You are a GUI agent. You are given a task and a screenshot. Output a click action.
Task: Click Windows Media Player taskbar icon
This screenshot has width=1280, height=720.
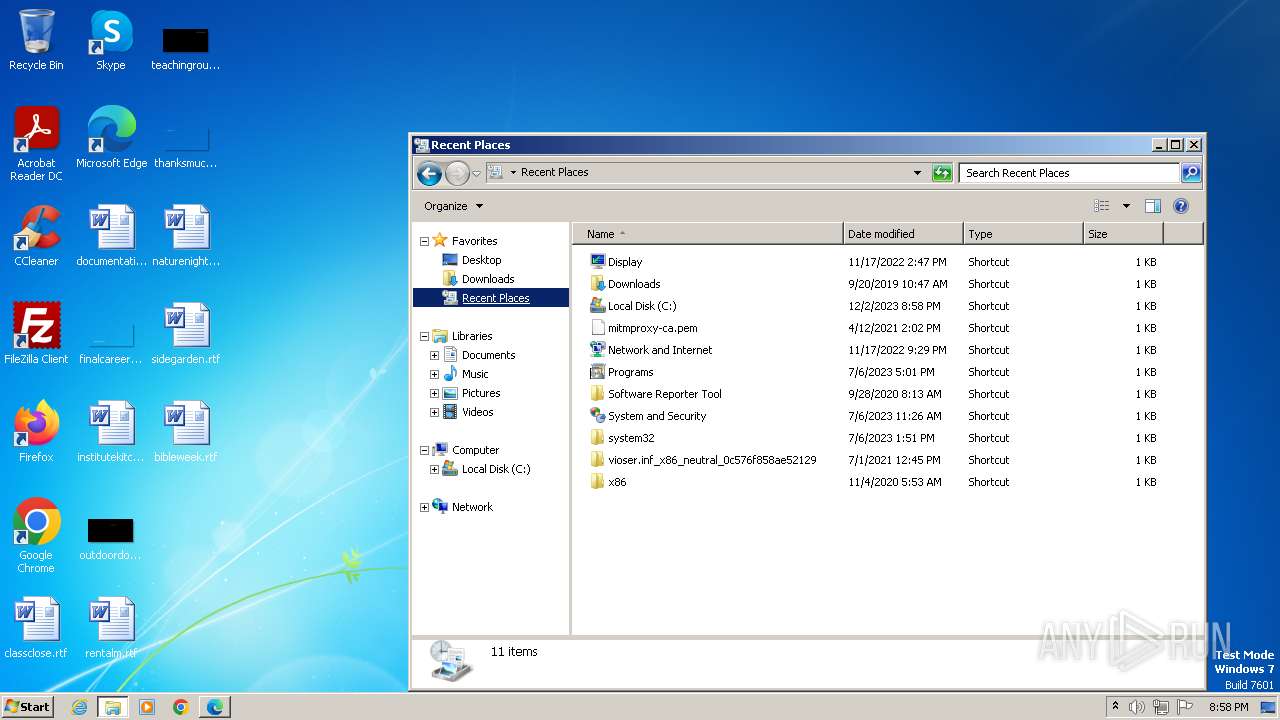(x=147, y=707)
